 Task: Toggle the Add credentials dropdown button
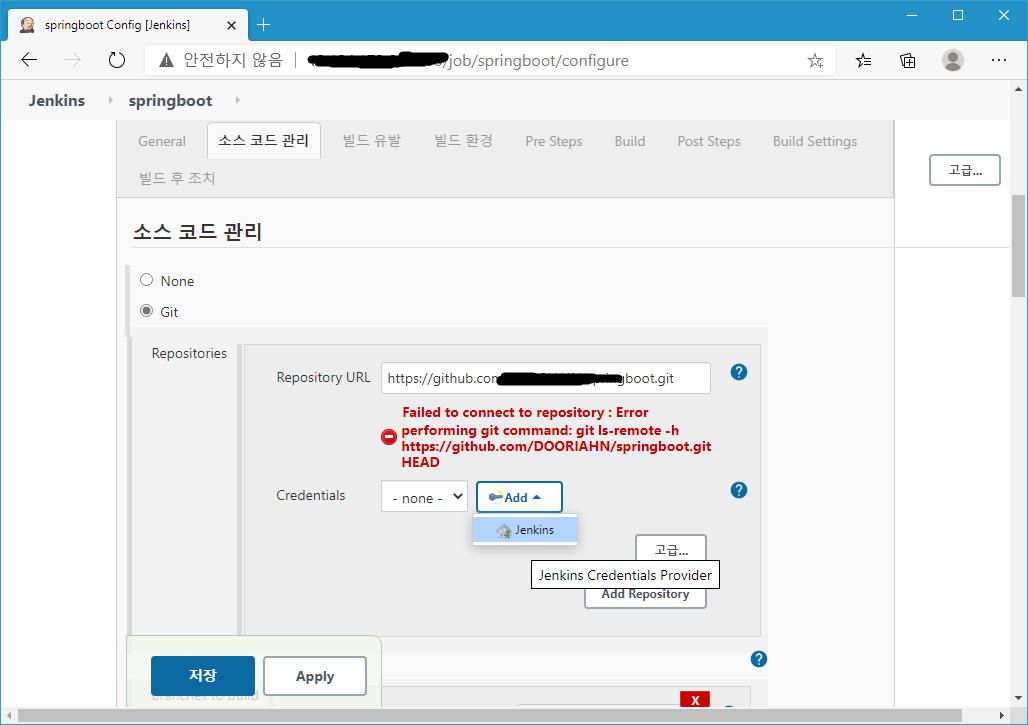pos(519,497)
